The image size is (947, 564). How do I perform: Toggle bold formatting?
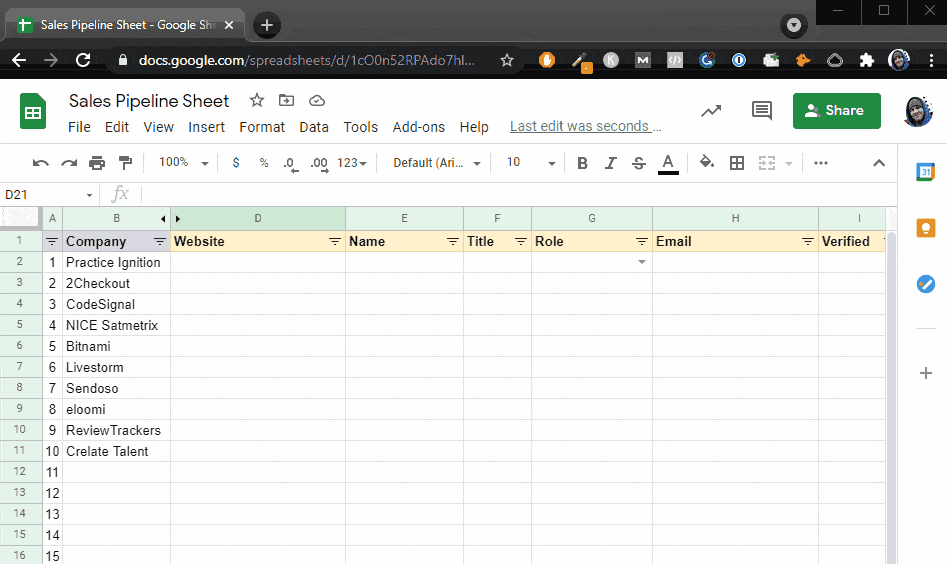[x=582, y=163]
